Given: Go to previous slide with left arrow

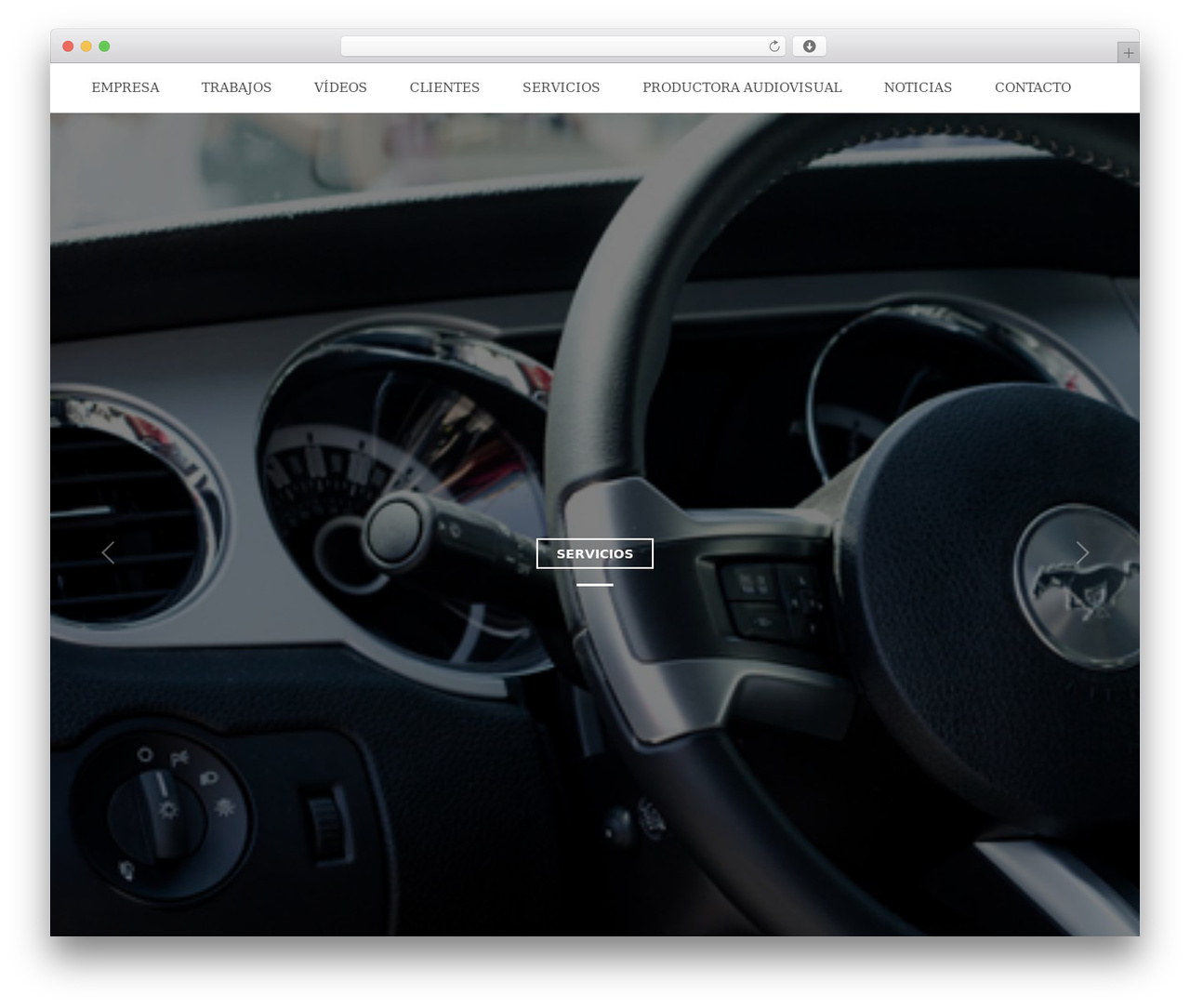Looking at the screenshot, I should (108, 553).
